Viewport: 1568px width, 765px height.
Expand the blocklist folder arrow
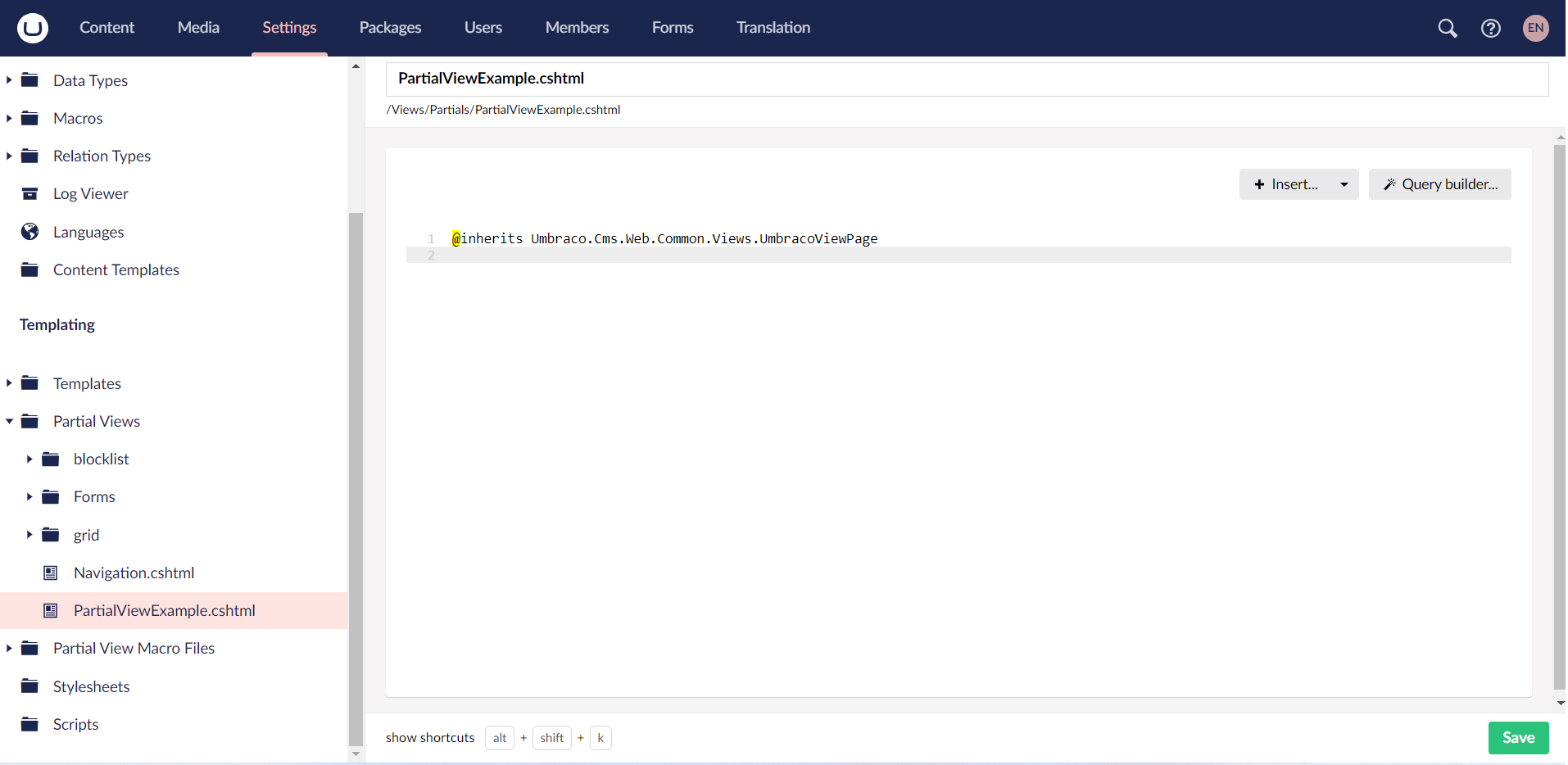point(29,459)
